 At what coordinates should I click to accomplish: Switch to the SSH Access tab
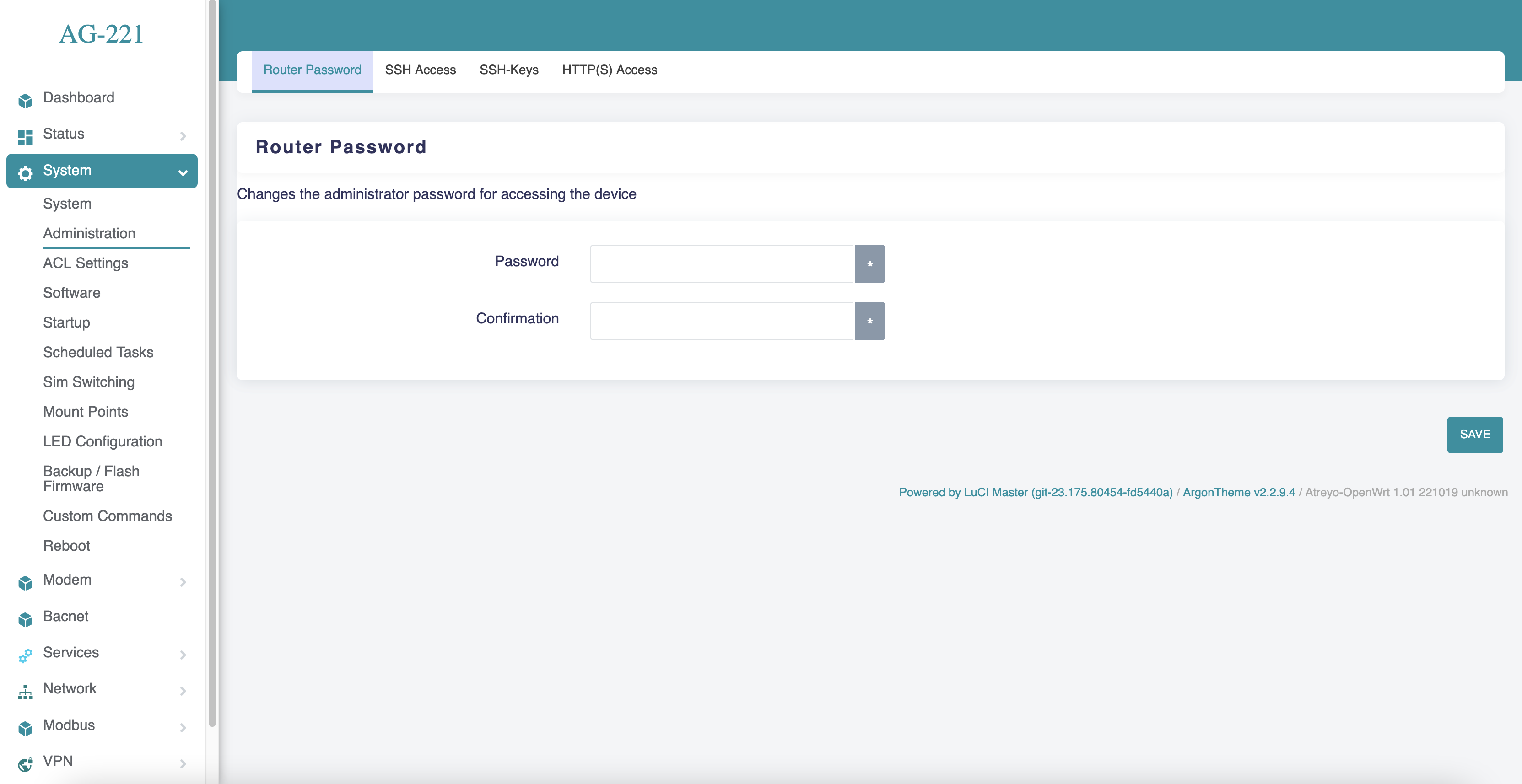(x=420, y=70)
